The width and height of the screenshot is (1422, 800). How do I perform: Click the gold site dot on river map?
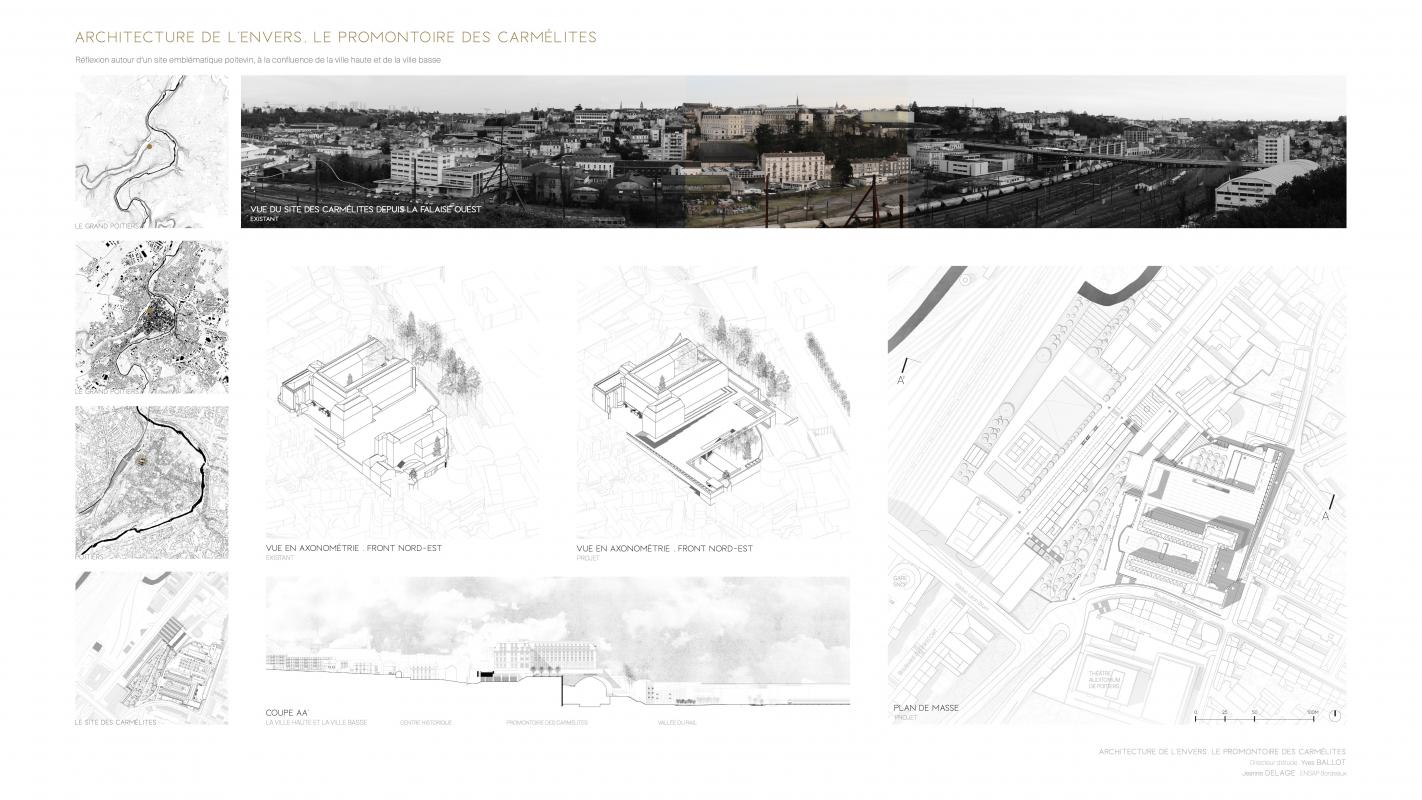[x=148, y=145]
